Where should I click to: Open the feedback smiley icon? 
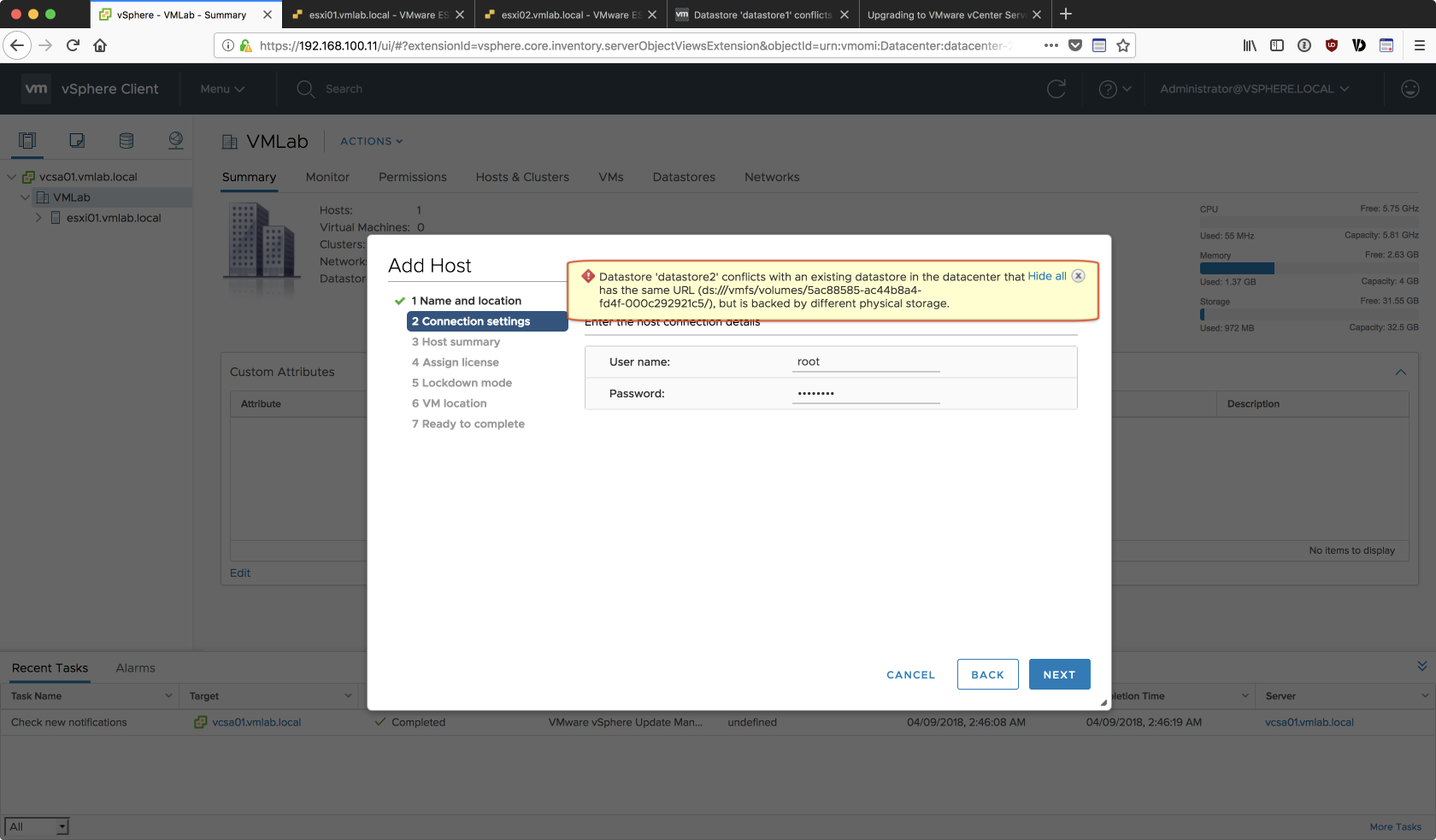tap(1410, 89)
